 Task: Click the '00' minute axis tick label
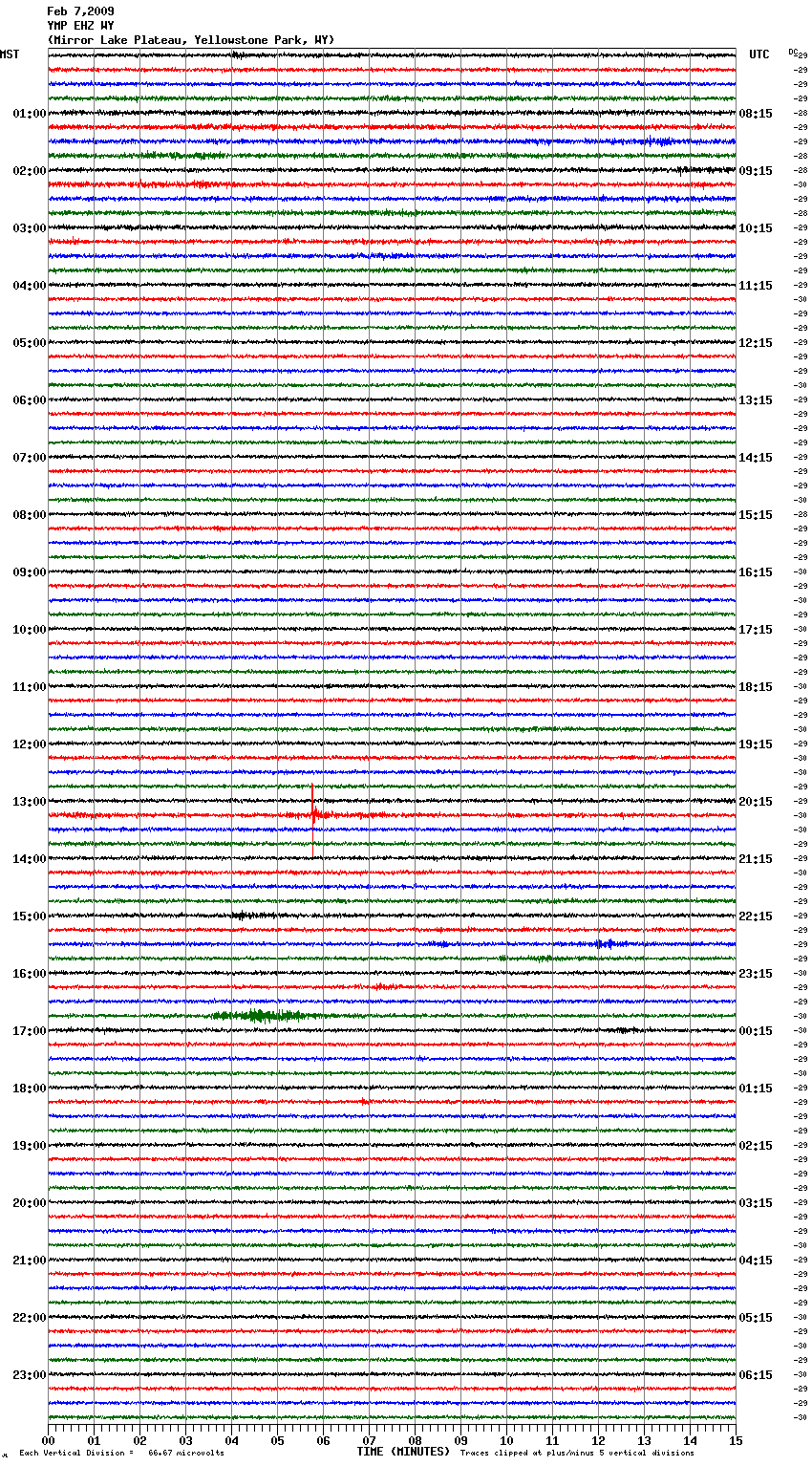(x=48, y=1440)
